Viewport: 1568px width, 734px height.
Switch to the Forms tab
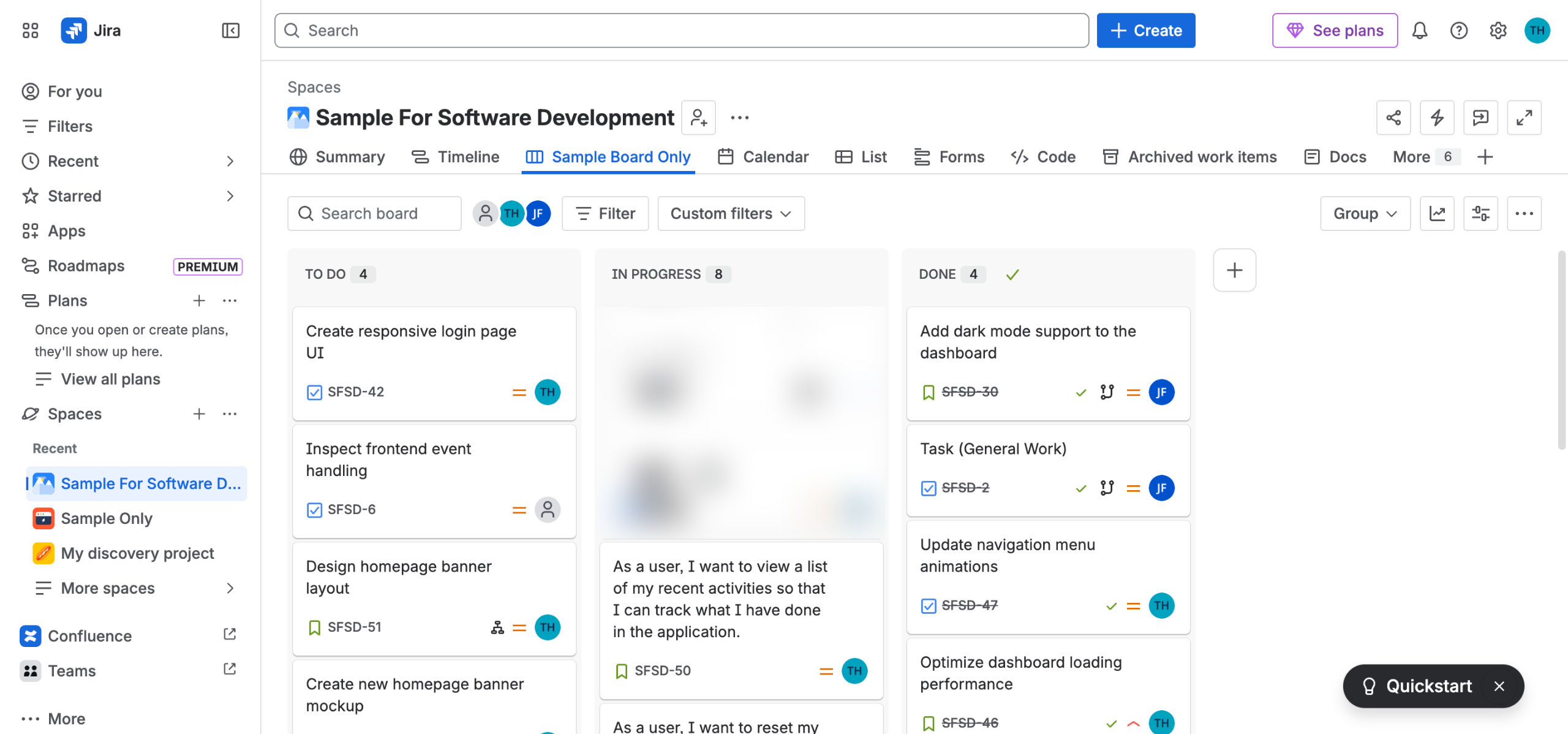(949, 157)
